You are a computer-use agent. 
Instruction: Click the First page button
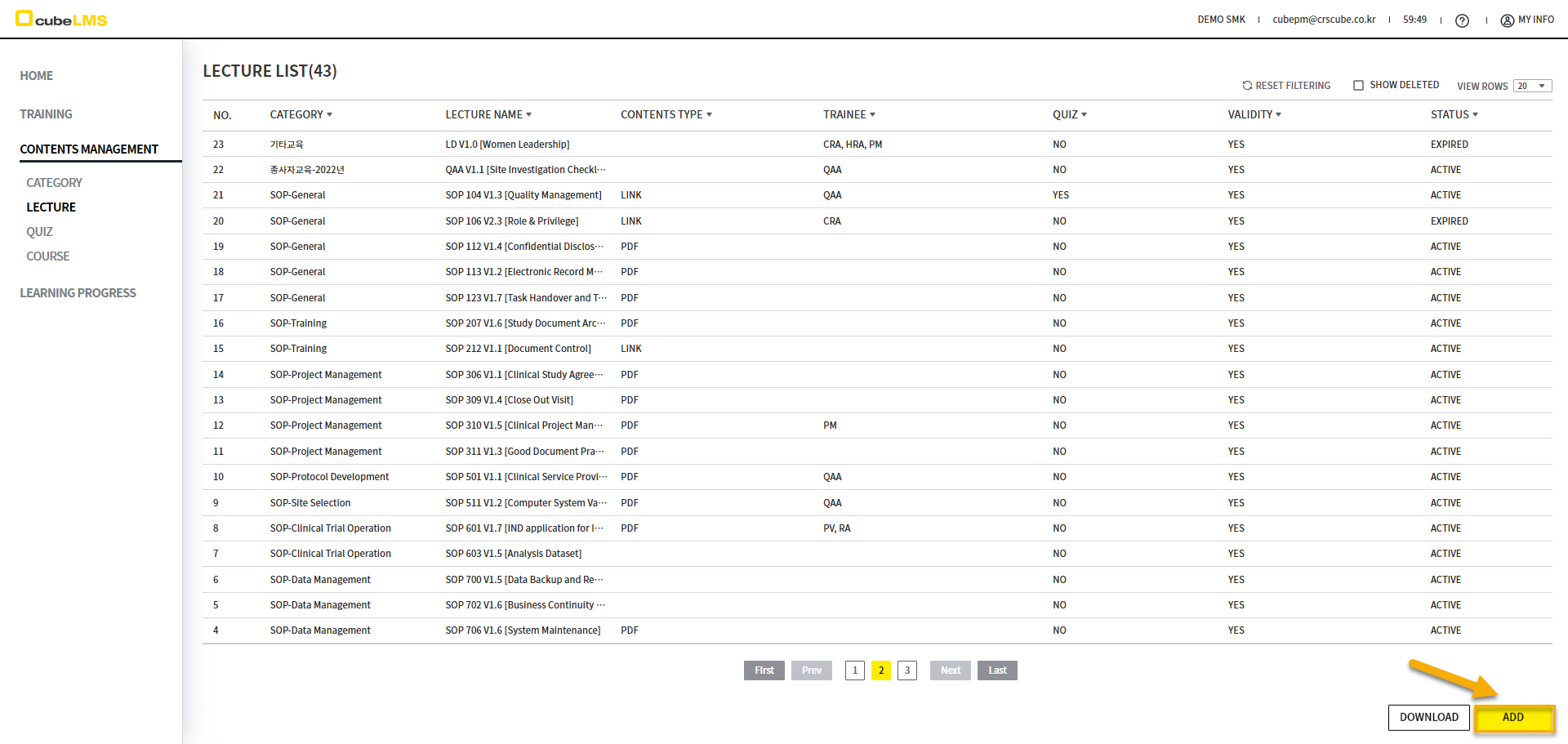764,670
